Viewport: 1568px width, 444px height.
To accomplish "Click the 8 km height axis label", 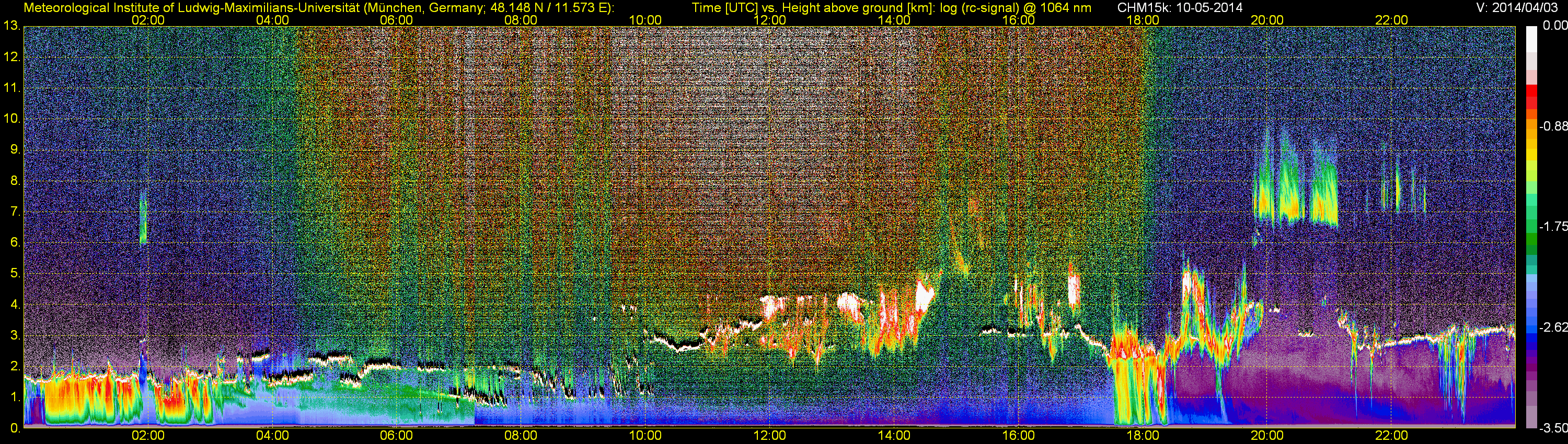I will click(x=15, y=181).
